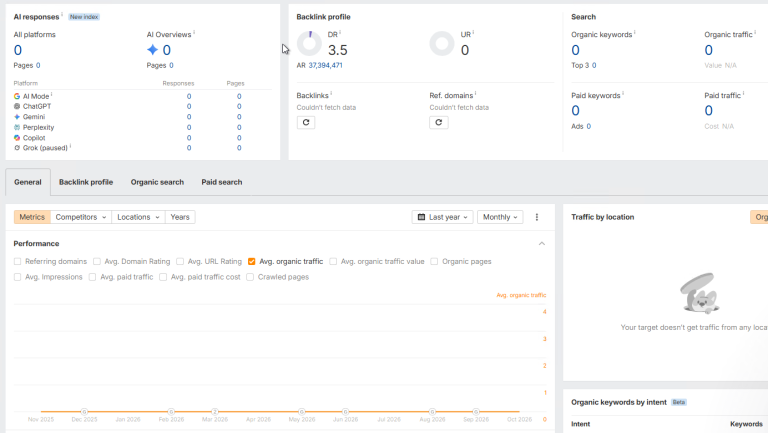The height and width of the screenshot is (433, 768).
Task: Switch to the General tab
Action: click(x=28, y=182)
